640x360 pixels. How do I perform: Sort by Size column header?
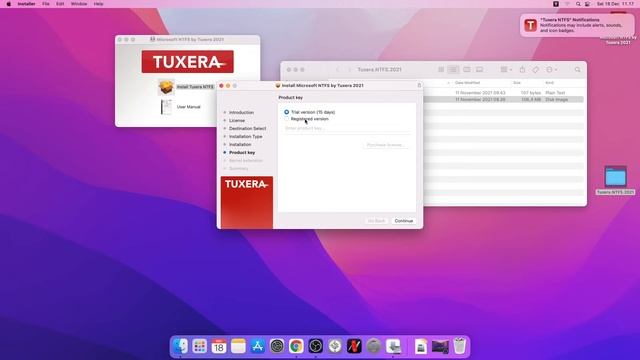517,83
